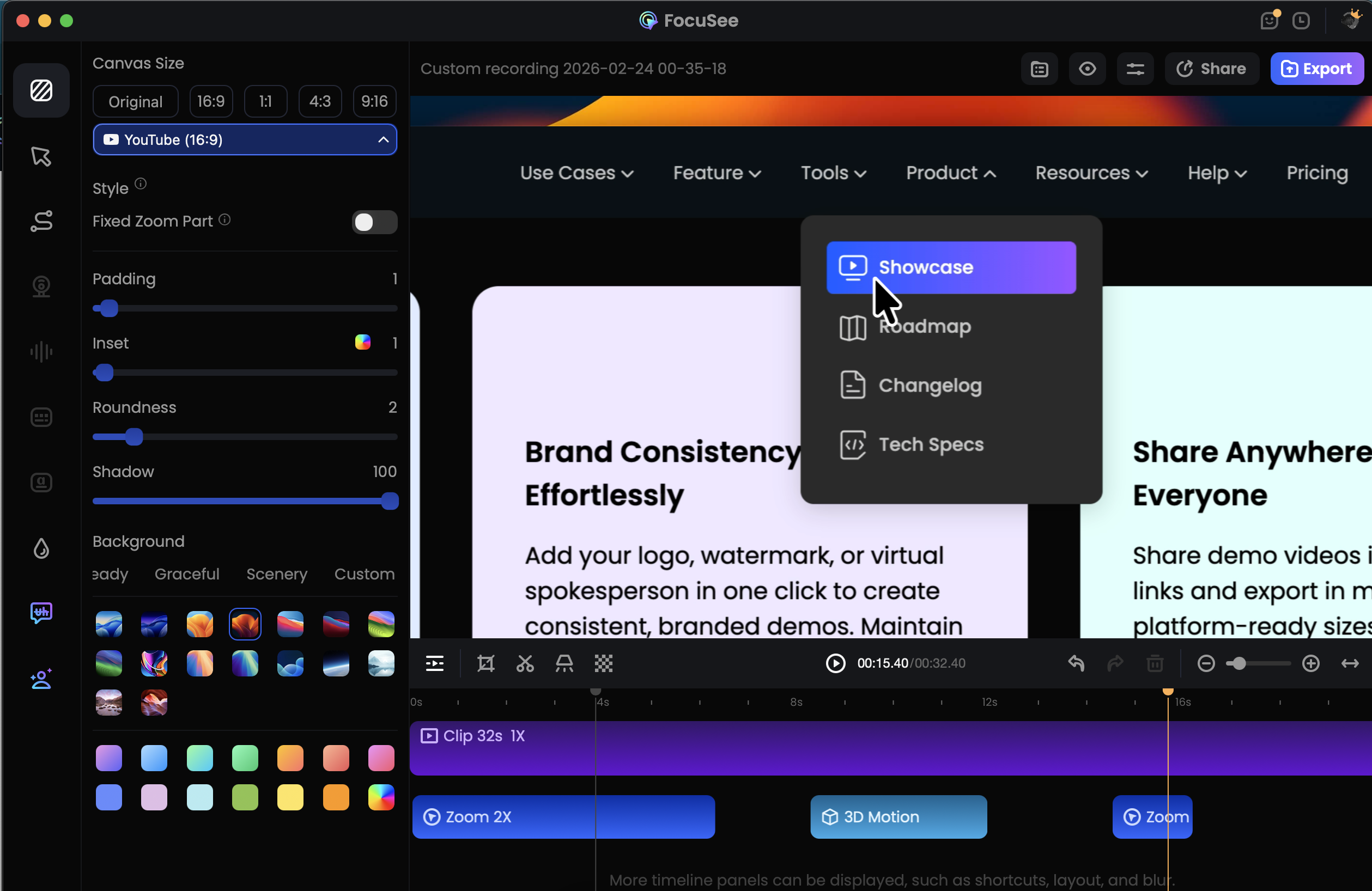The height and width of the screenshot is (891, 1372).
Task: Pick the yellow solid color swatch
Action: pyautogui.click(x=290, y=798)
